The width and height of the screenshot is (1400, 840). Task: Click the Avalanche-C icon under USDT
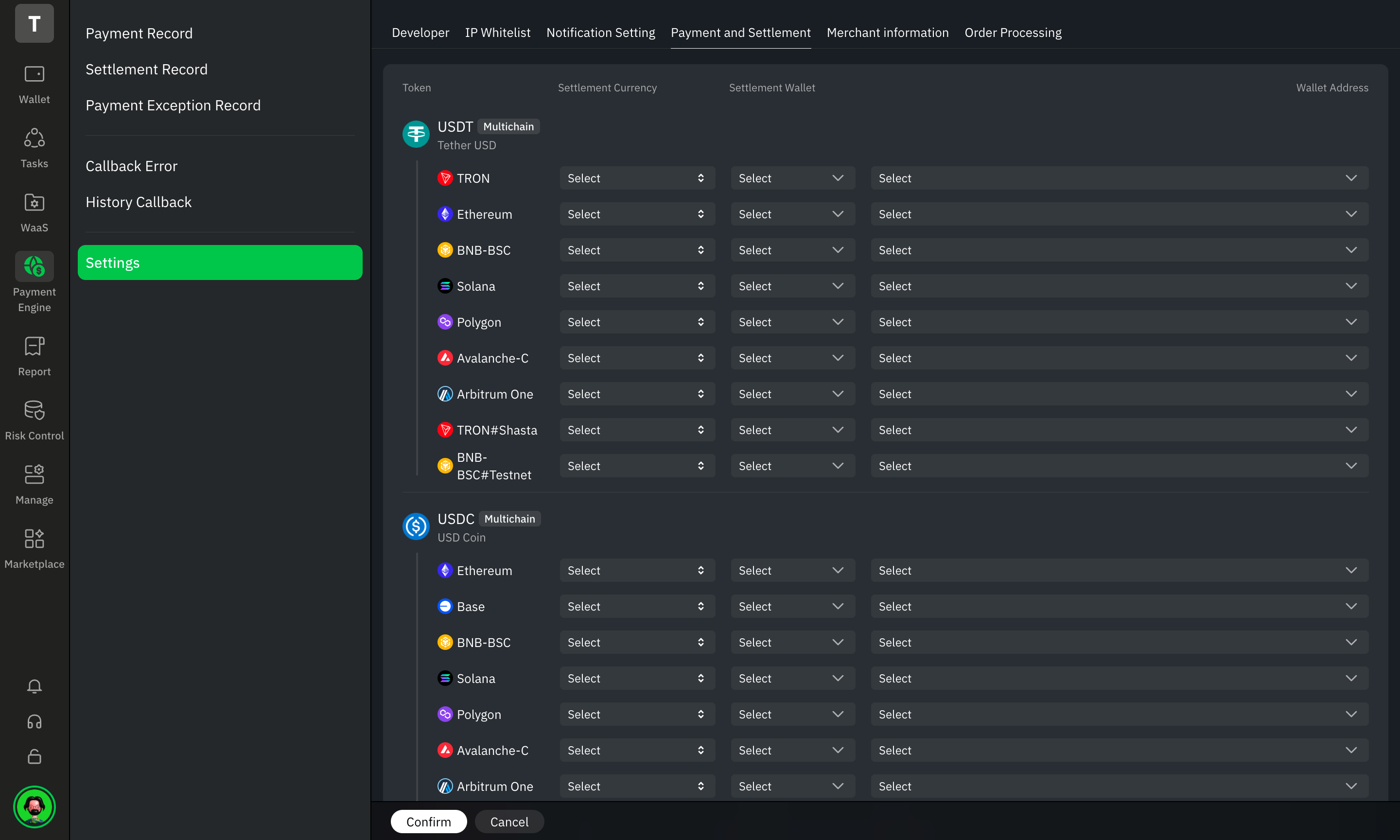(445, 358)
